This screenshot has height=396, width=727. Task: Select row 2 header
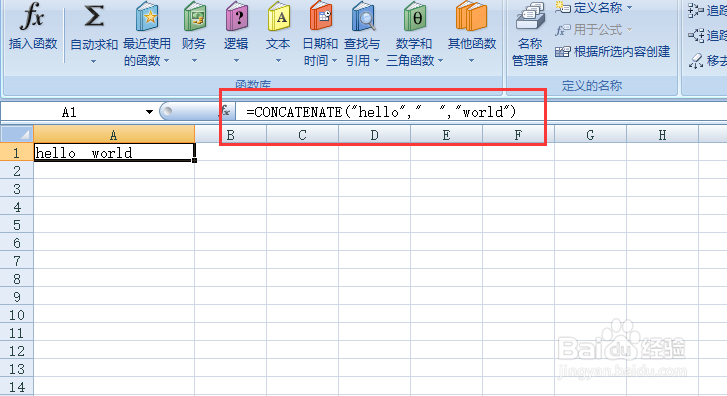point(17,171)
